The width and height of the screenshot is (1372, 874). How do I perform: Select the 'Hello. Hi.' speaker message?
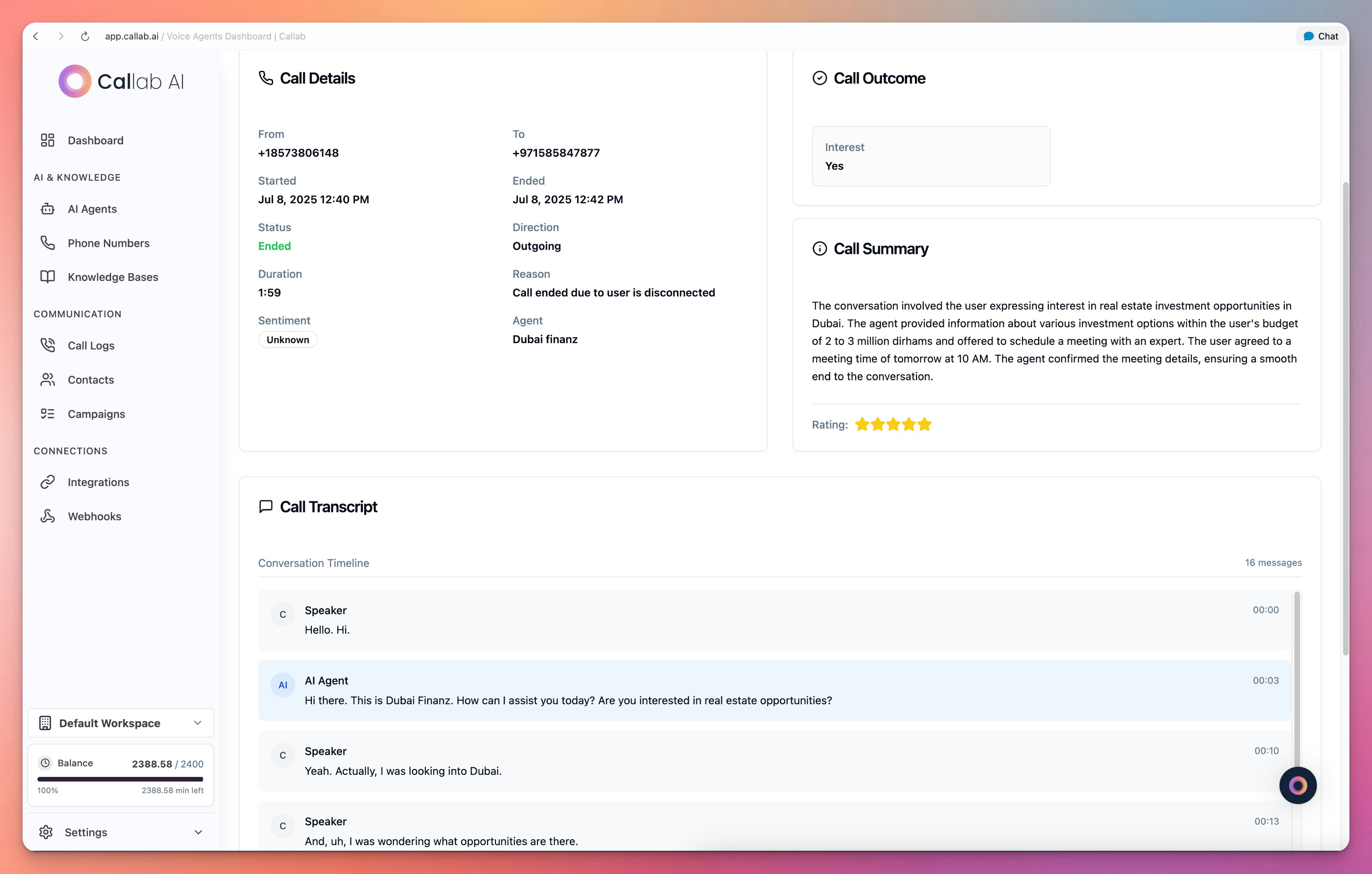[774, 620]
